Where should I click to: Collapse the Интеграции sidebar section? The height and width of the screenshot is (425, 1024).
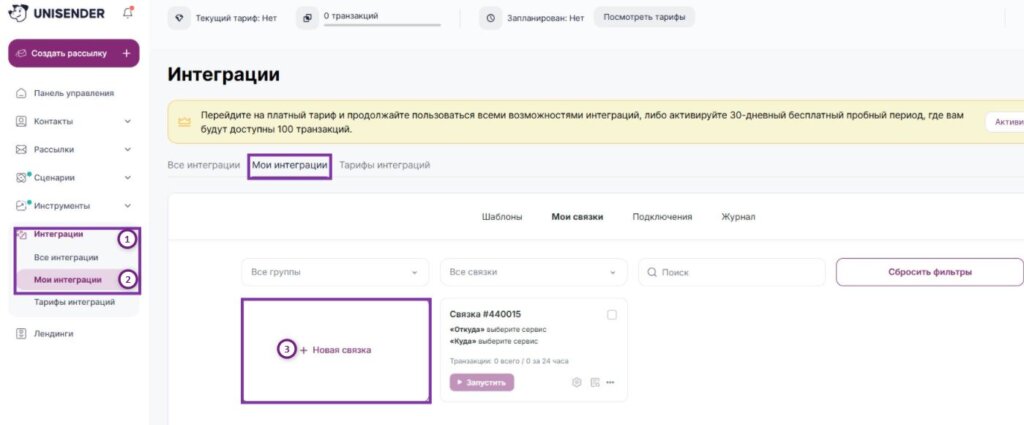59,234
